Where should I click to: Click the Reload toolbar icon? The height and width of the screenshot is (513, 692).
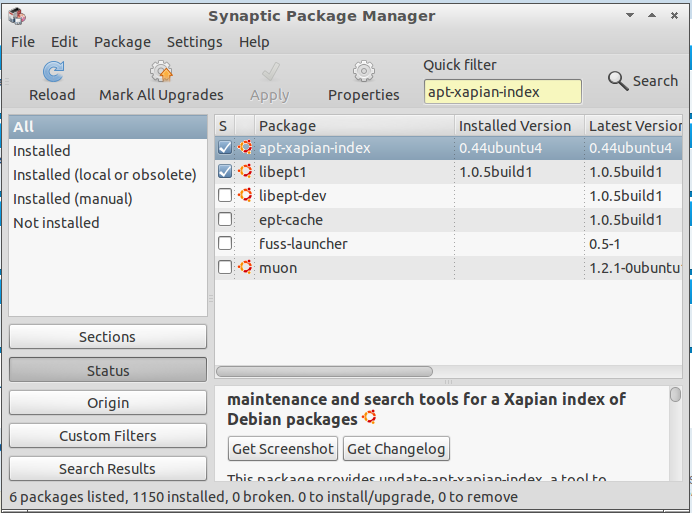pyautogui.click(x=53, y=72)
